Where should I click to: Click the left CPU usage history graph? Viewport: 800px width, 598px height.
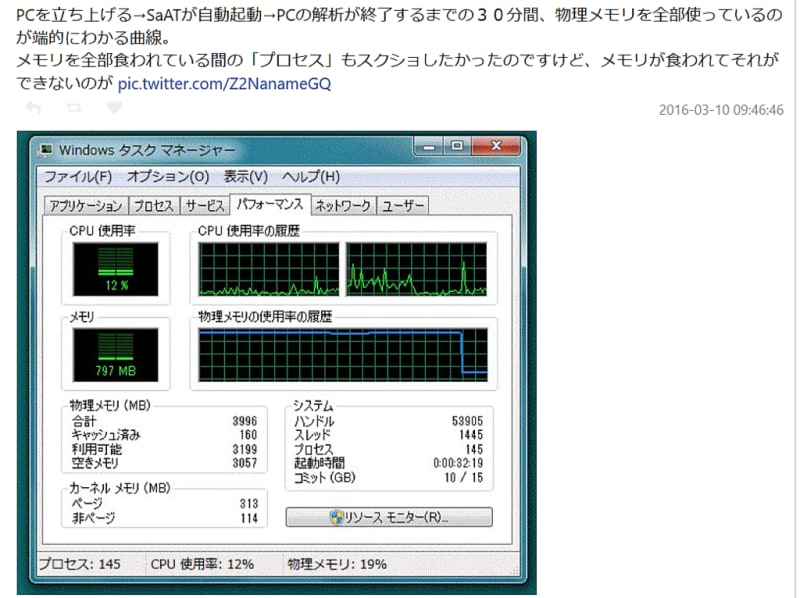[268, 269]
